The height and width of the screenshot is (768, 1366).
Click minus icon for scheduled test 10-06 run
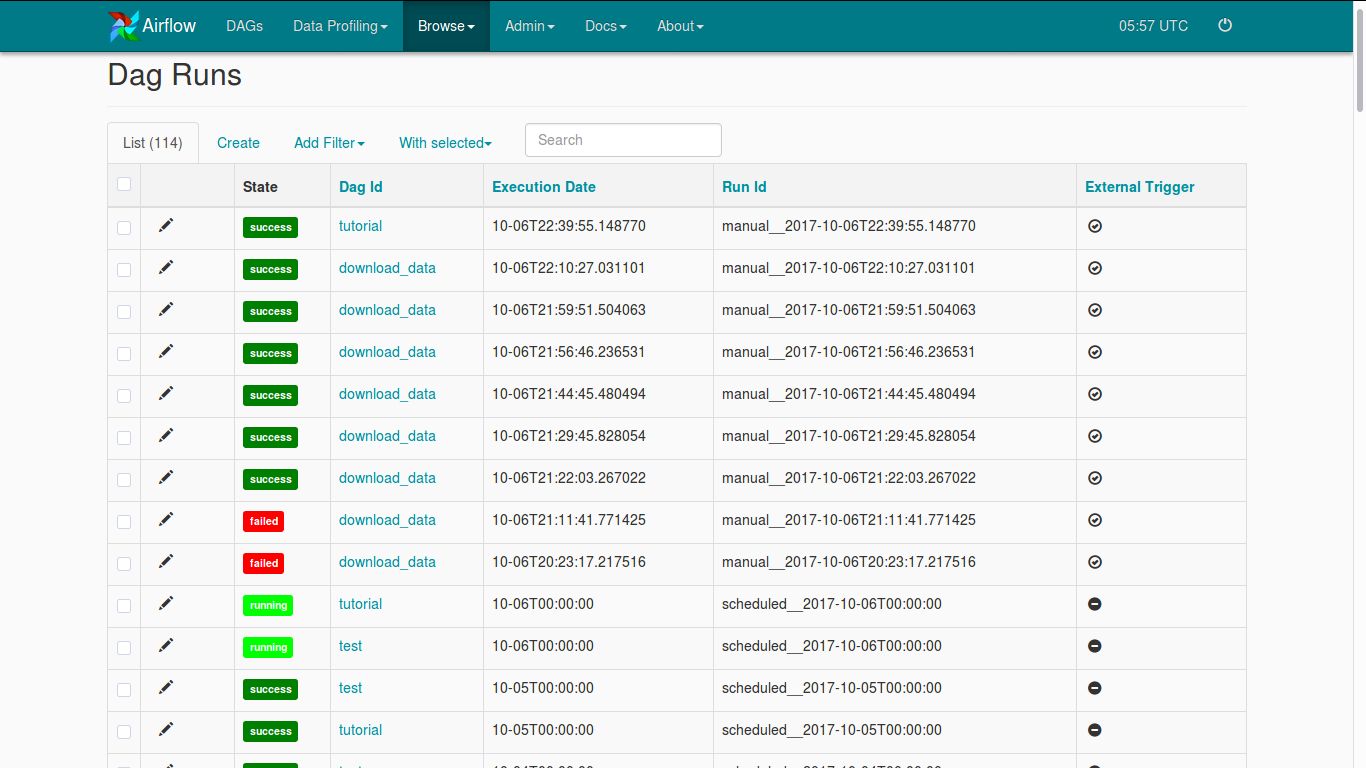[x=1094, y=647]
